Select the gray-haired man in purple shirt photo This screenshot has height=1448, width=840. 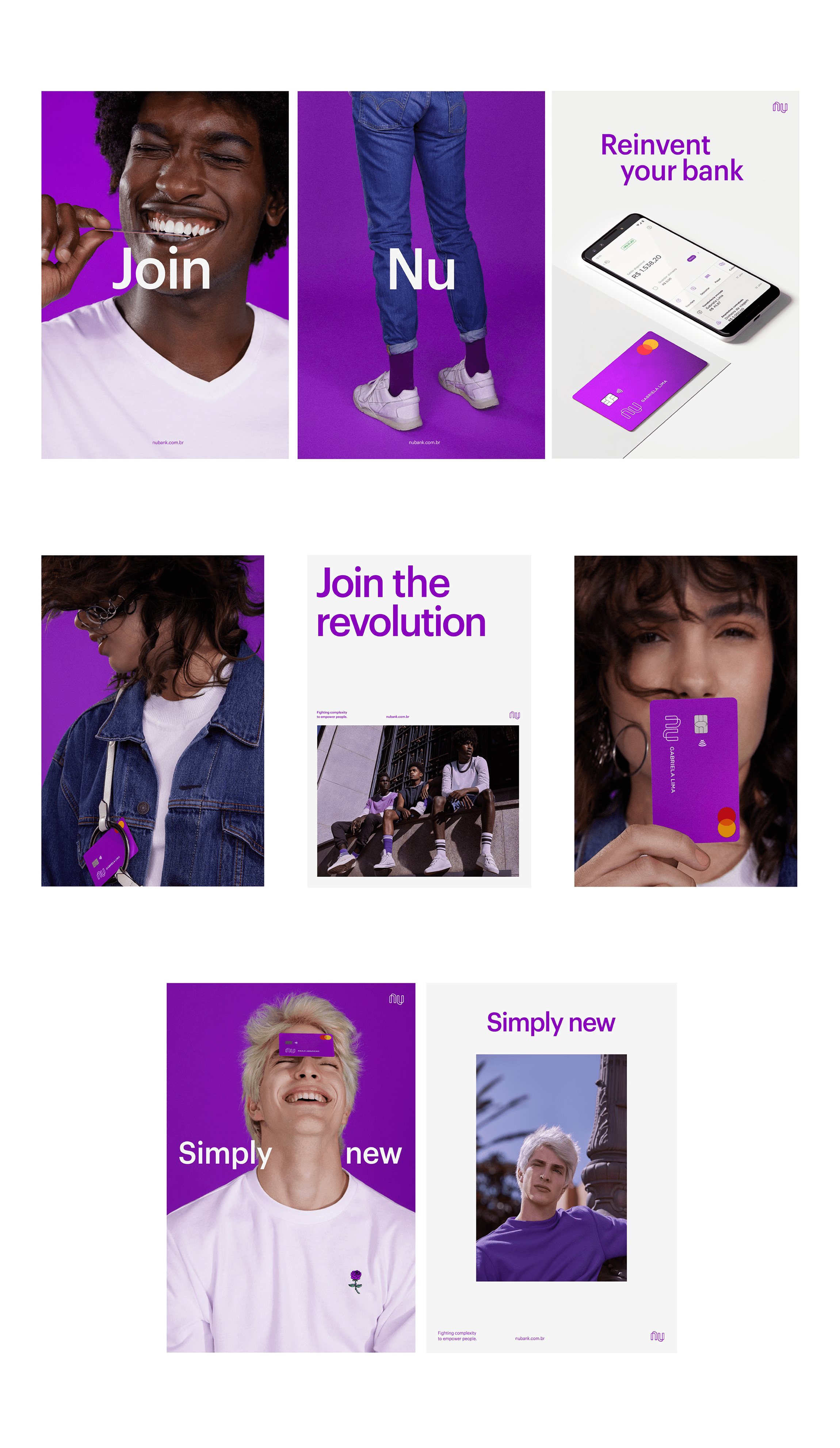(x=551, y=1168)
